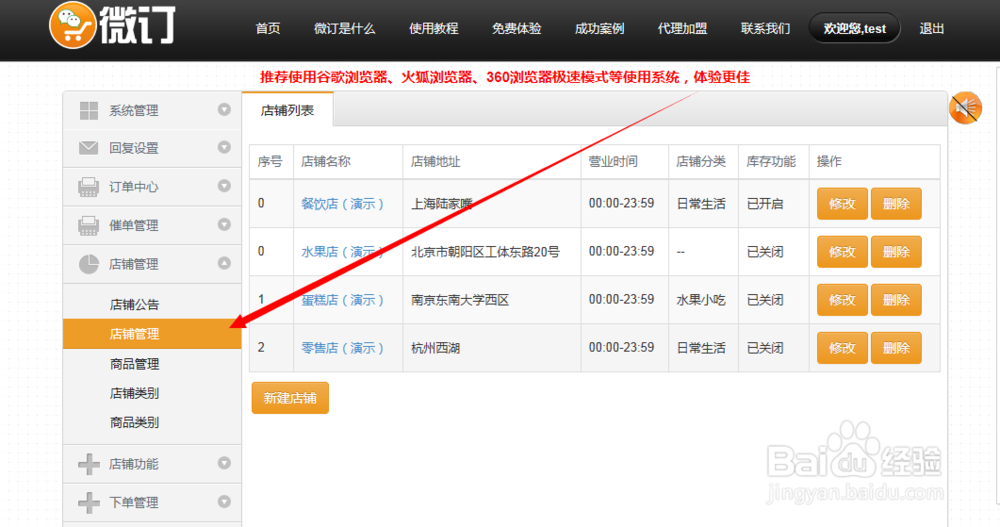The height and width of the screenshot is (527, 1000).
Task: Collapse the 店铺管理 section arrow
Action: pos(224,263)
